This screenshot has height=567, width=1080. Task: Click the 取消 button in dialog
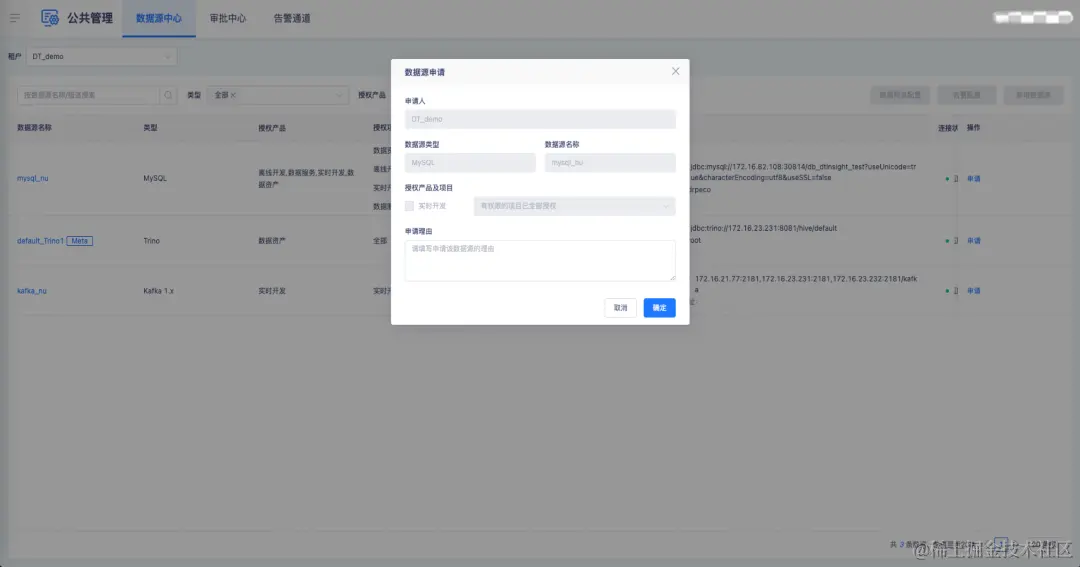click(x=620, y=308)
